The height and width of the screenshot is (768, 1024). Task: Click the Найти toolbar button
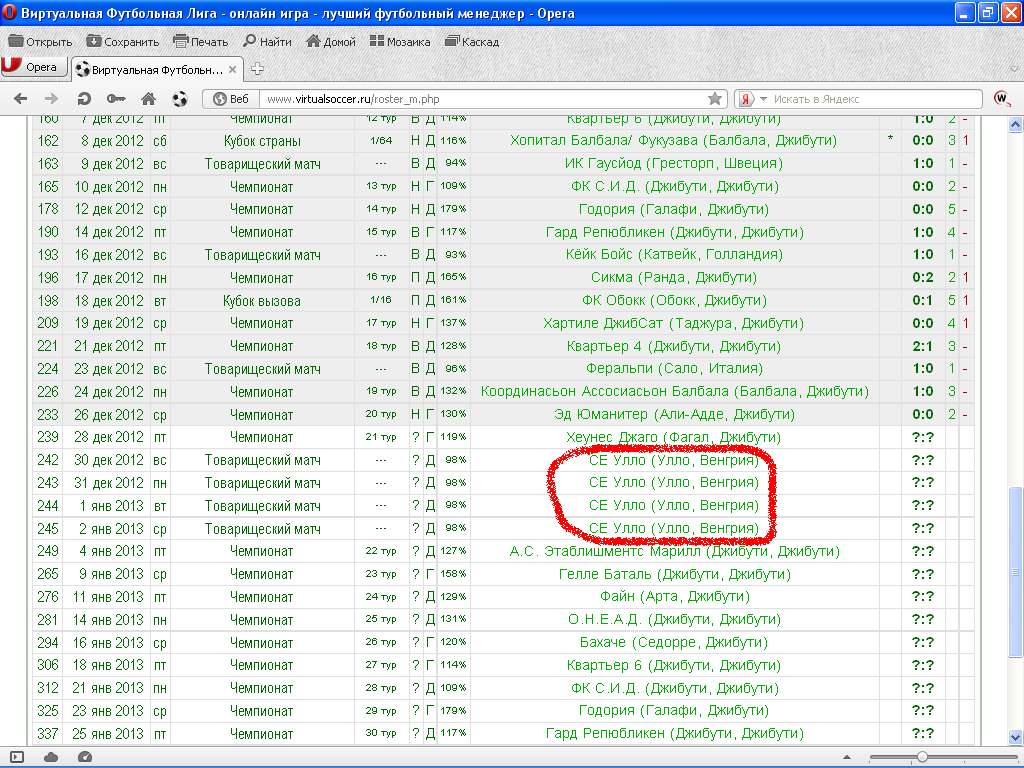point(267,42)
